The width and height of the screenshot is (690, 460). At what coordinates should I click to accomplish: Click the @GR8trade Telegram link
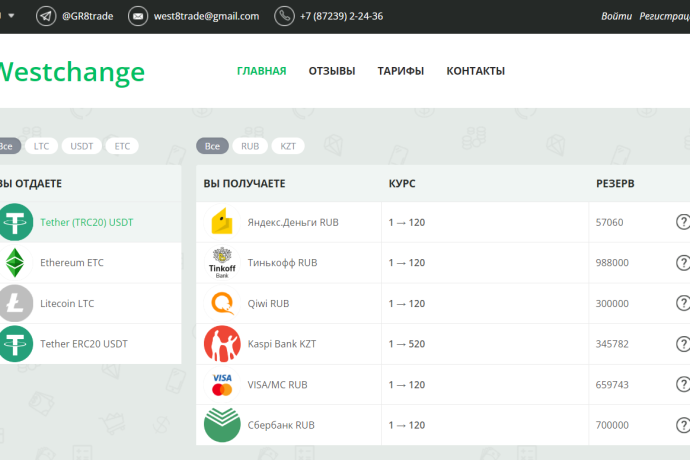(88, 16)
